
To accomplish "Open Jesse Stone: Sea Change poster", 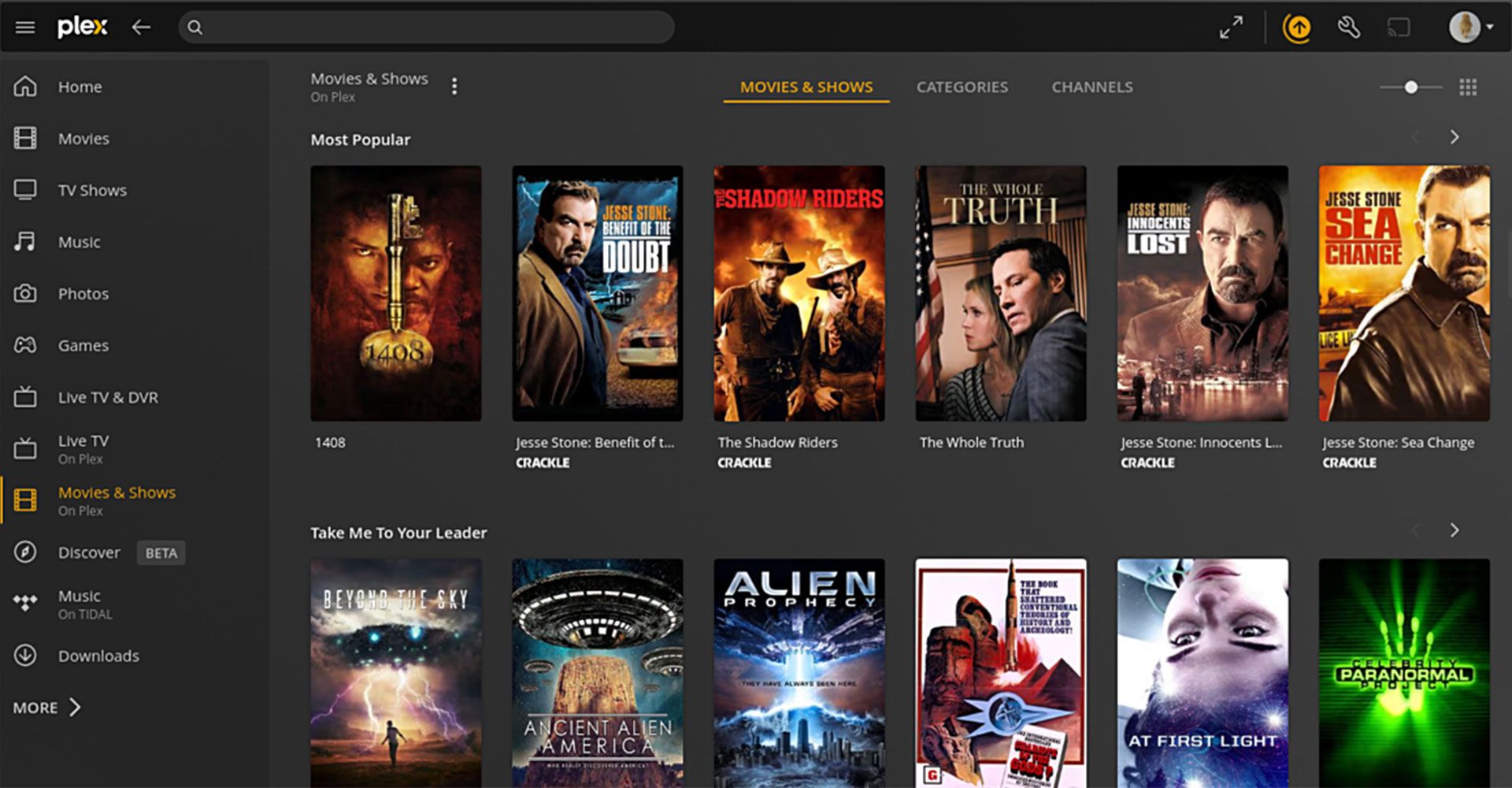I will [1404, 293].
